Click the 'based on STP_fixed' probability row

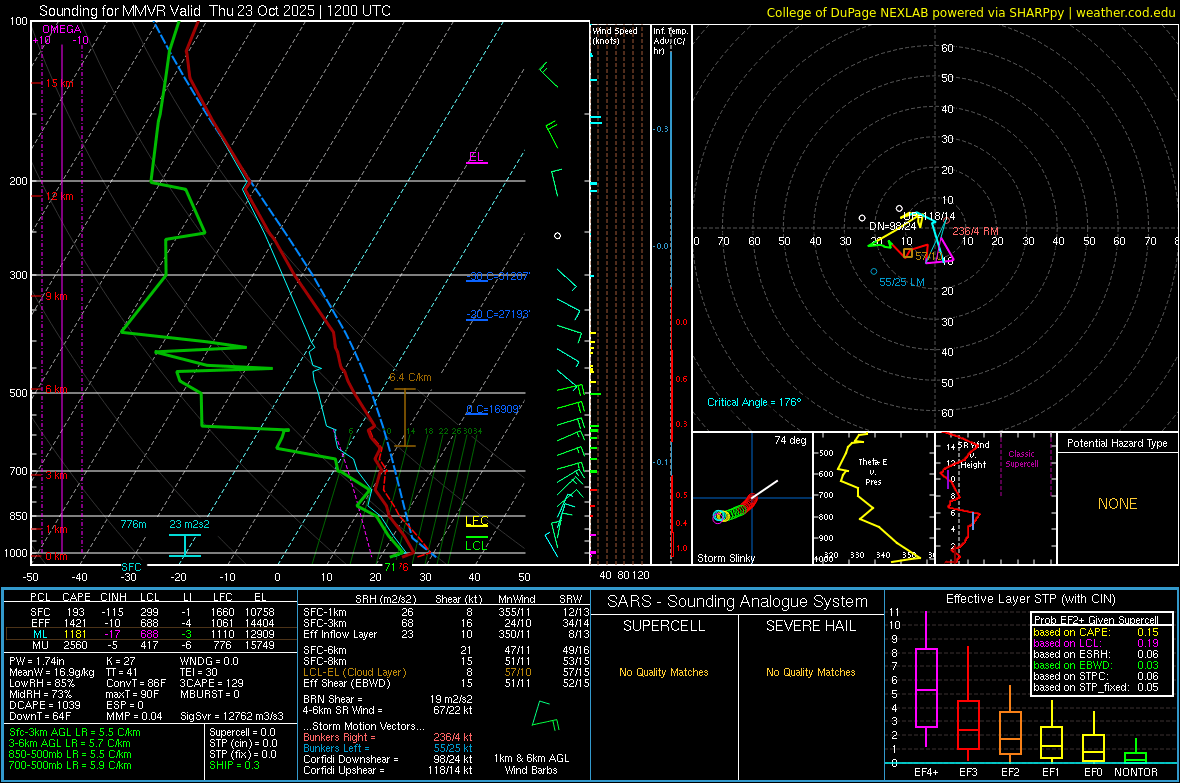tap(1096, 687)
